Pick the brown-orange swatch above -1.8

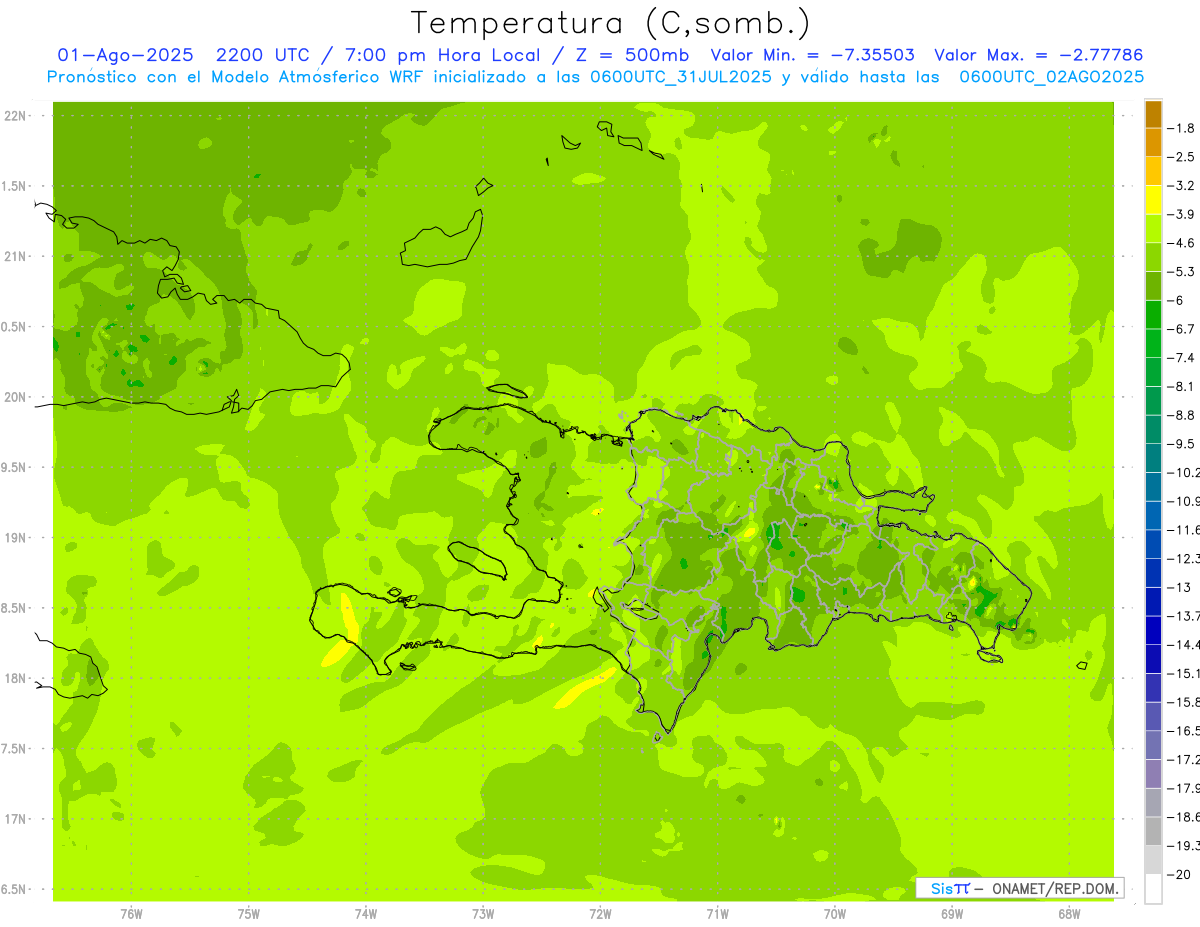[1153, 114]
